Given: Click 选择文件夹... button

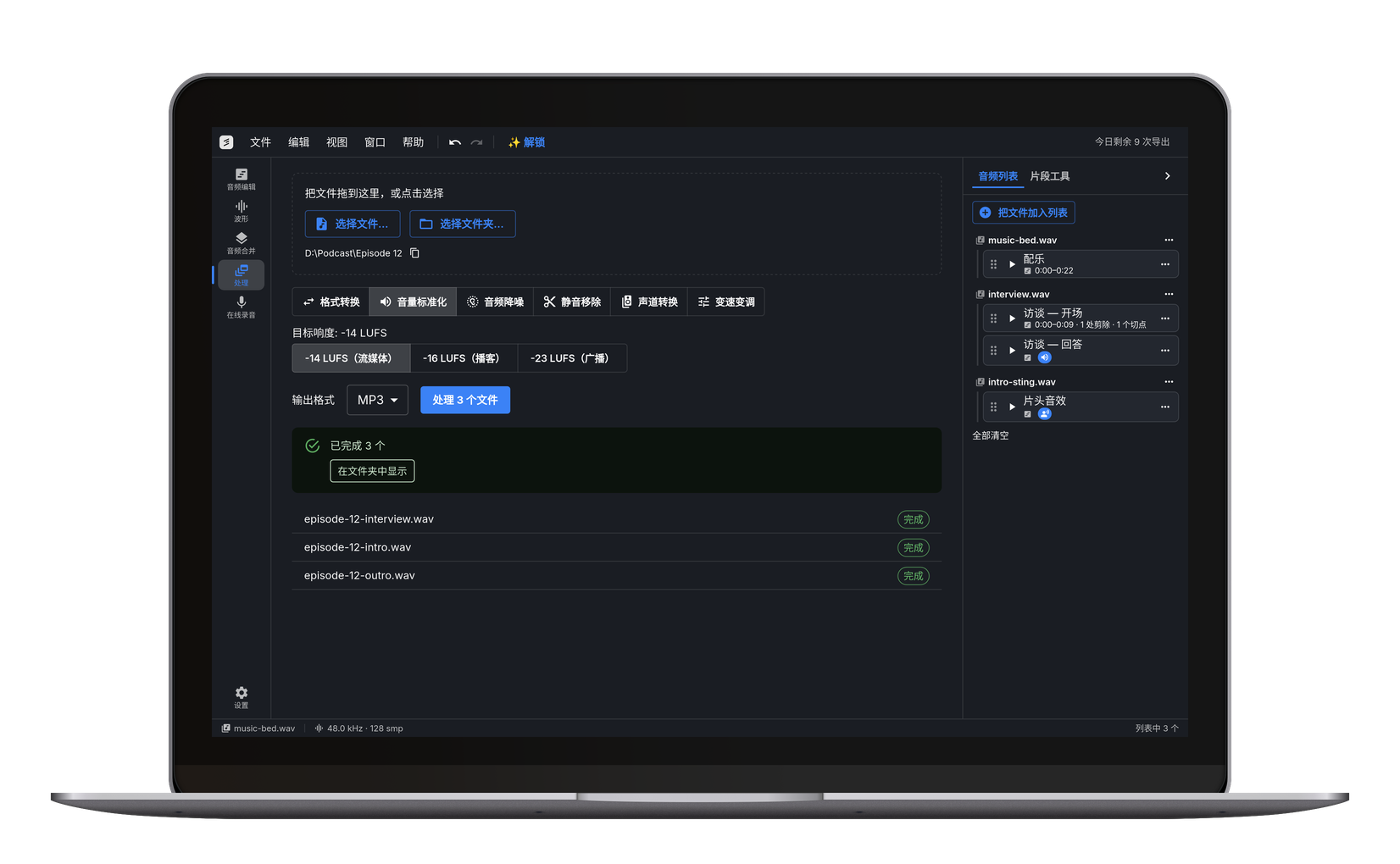Looking at the screenshot, I should tap(463, 224).
